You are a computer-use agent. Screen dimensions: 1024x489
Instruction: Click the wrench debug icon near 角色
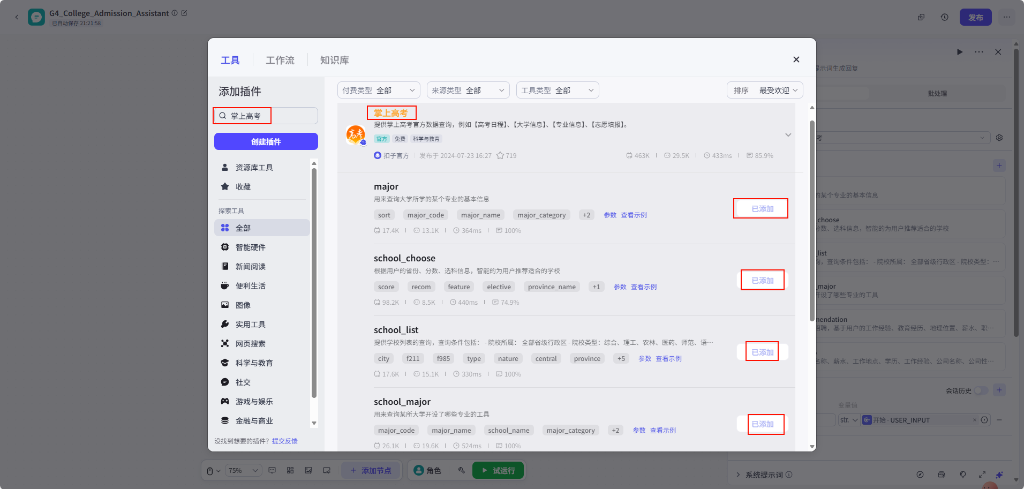click(x=462, y=470)
